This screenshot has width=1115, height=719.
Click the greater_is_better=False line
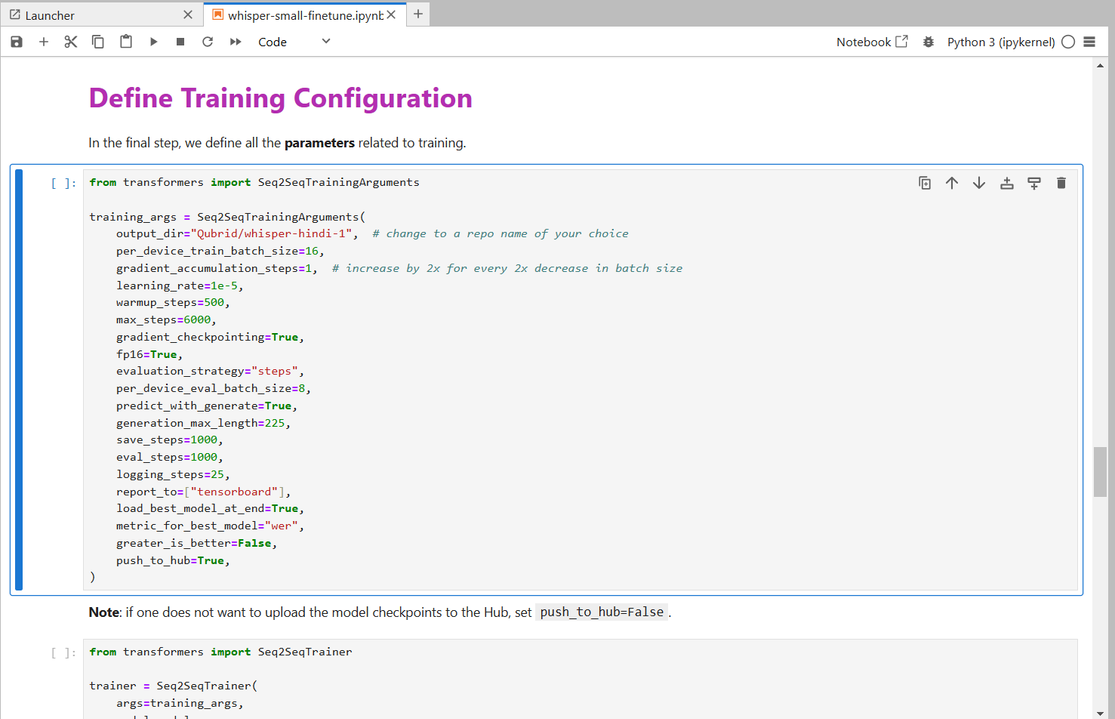196,543
